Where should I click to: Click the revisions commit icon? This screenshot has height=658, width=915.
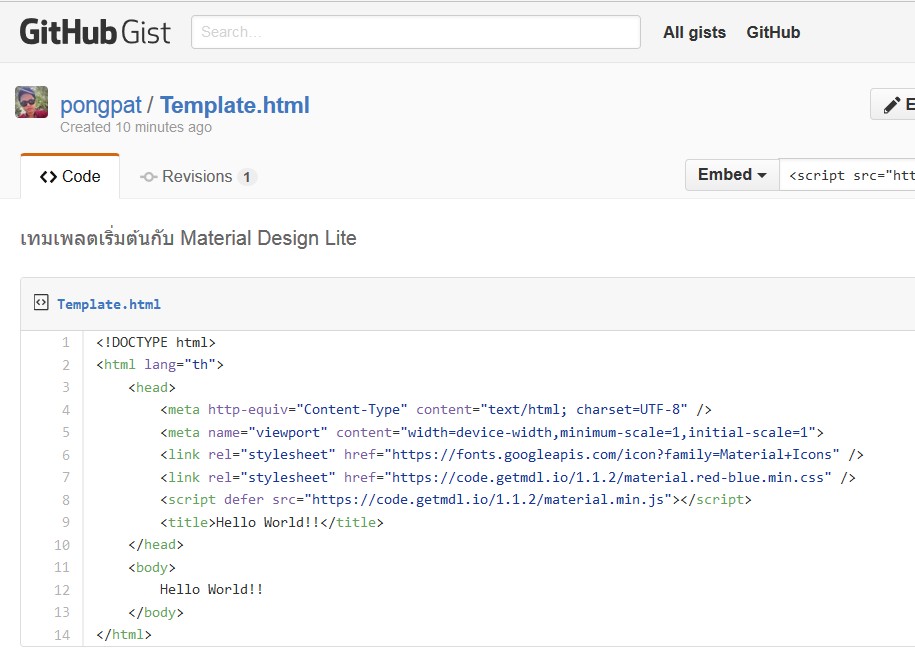[x=148, y=176]
